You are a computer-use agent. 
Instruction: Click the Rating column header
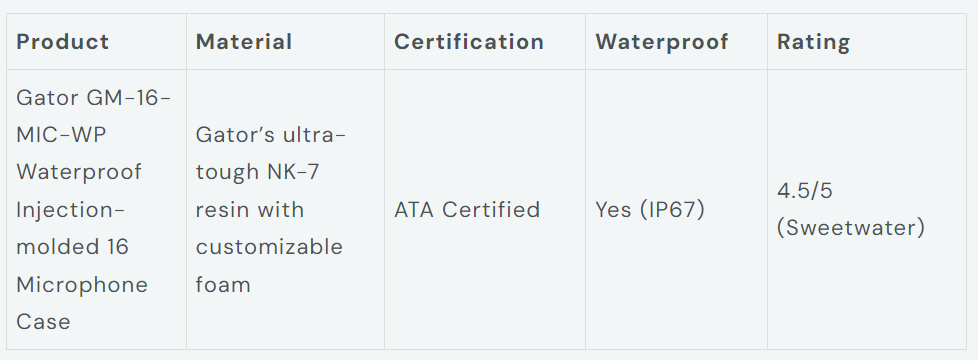point(813,42)
